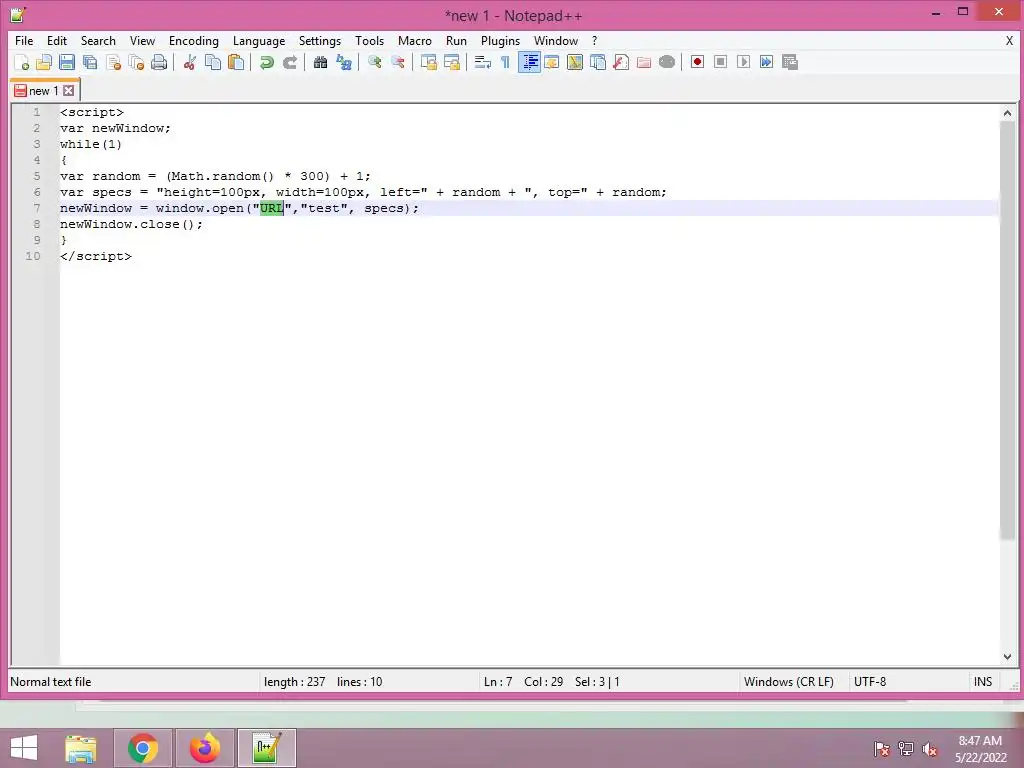Open the View menu
Viewport: 1024px width, 768px height.
(142, 40)
